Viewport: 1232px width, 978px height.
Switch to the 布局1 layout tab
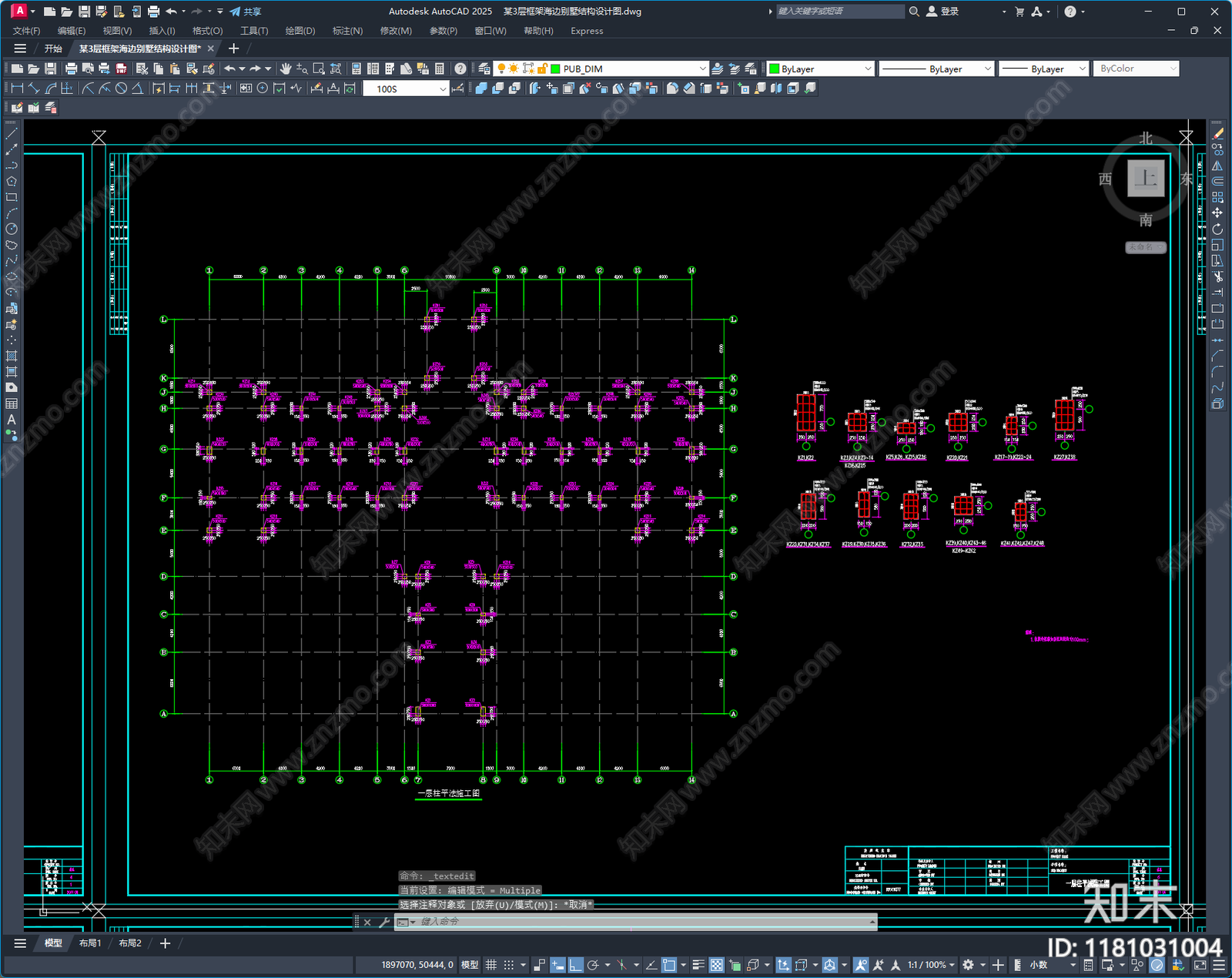point(90,943)
